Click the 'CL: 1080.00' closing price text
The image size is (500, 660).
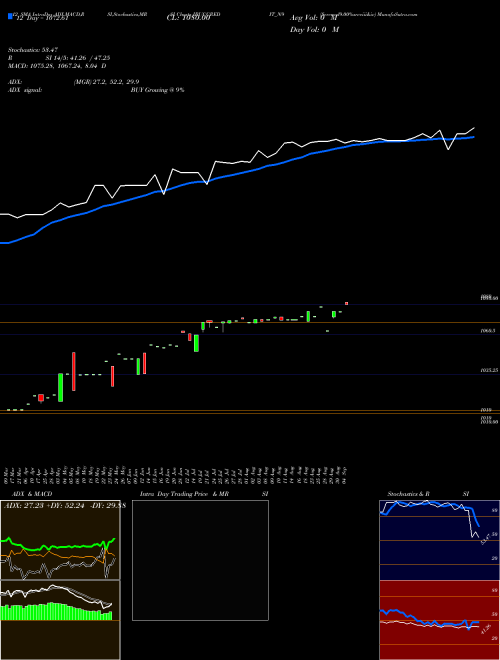[188, 18]
